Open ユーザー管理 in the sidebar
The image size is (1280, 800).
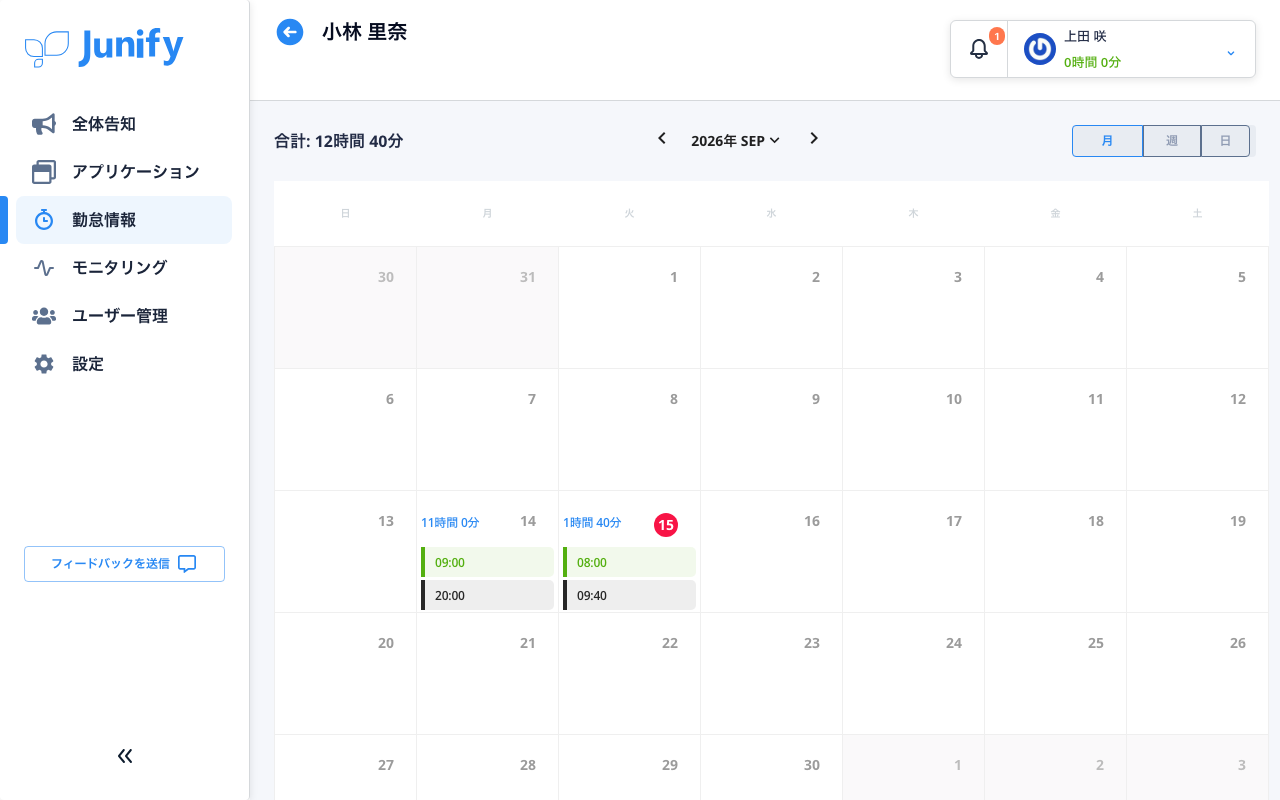tap(124, 316)
